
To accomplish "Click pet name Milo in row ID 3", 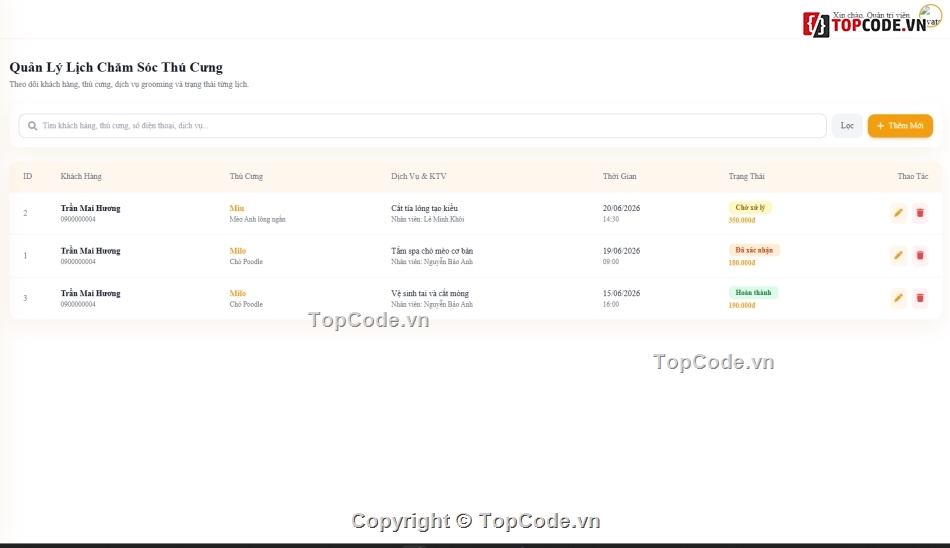I will click(238, 293).
